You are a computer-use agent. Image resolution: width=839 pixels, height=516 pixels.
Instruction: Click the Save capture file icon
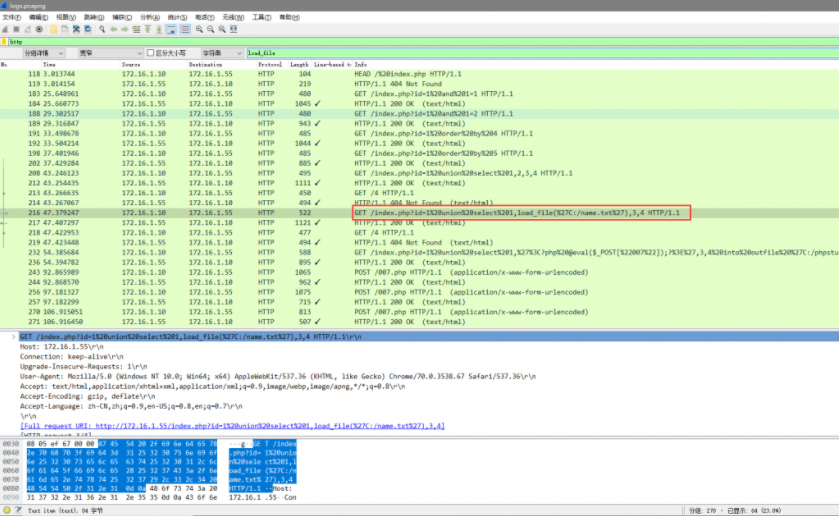click(65, 29)
